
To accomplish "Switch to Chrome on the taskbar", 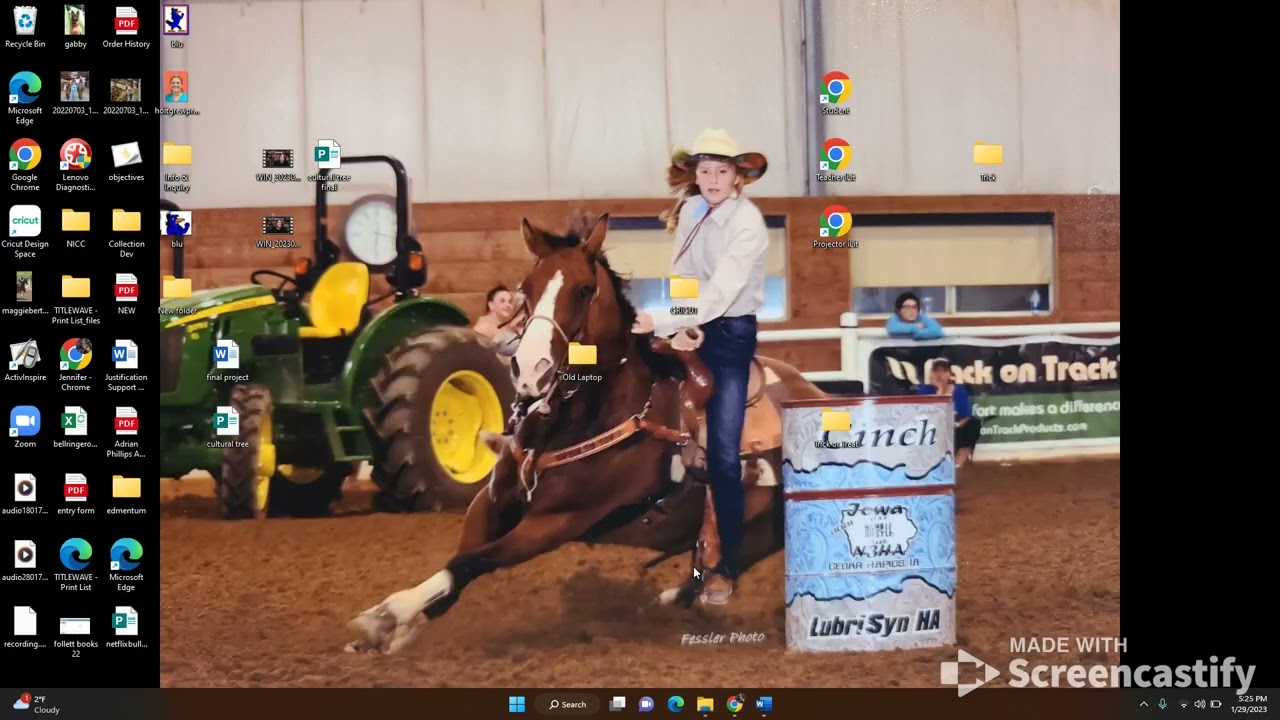I will 735,704.
